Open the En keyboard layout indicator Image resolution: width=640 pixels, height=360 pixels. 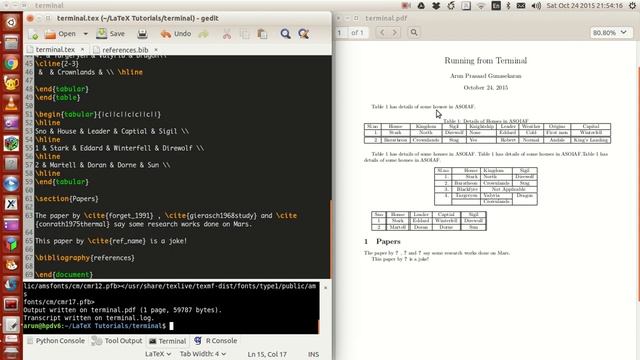point(496,6)
